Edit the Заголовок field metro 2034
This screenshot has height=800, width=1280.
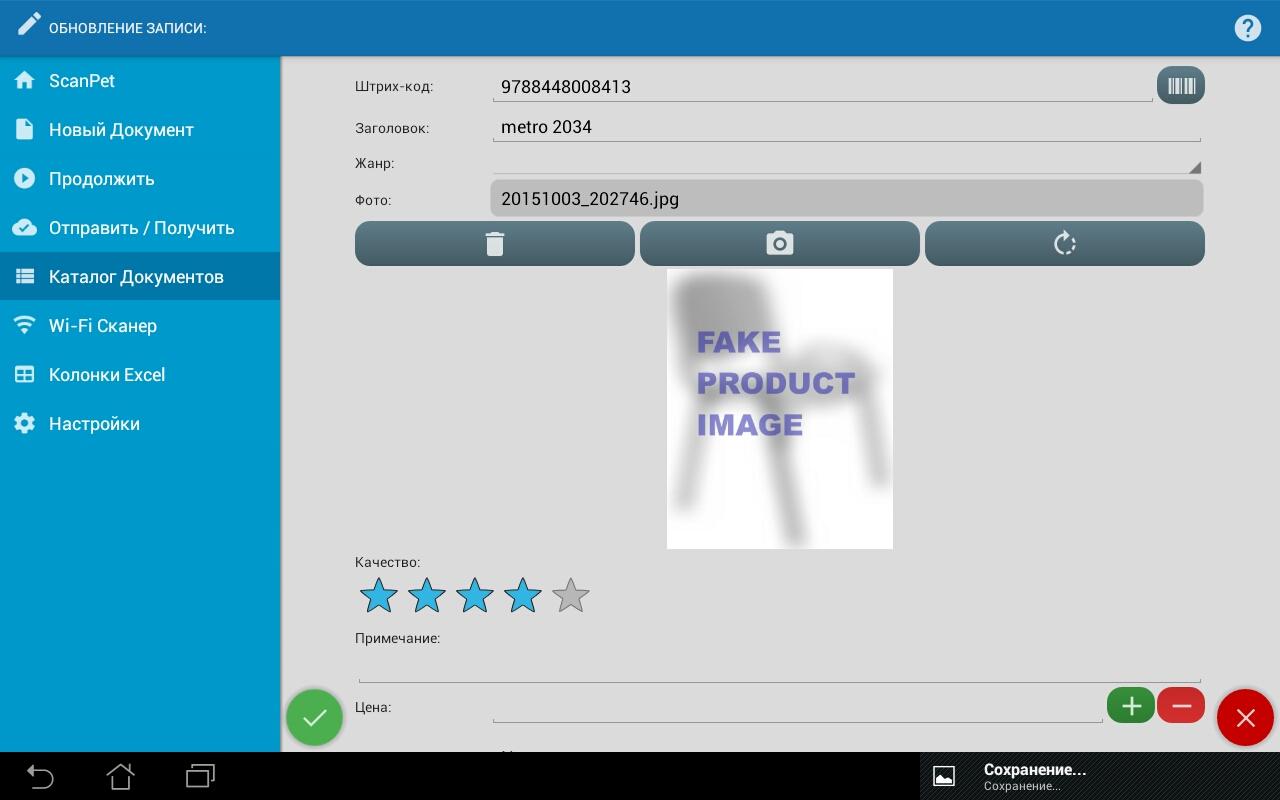tap(846, 127)
